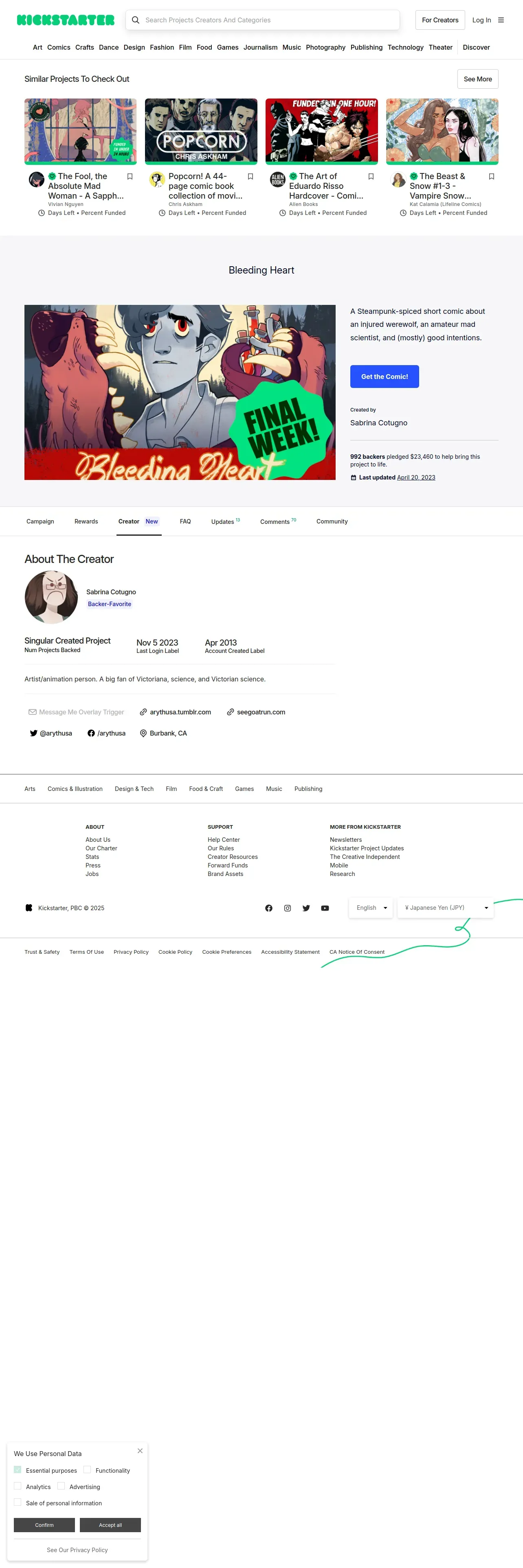Image resolution: width=523 pixels, height=1568 pixels.
Task: Open See Our Privacy Policy link
Action: (x=77, y=1550)
